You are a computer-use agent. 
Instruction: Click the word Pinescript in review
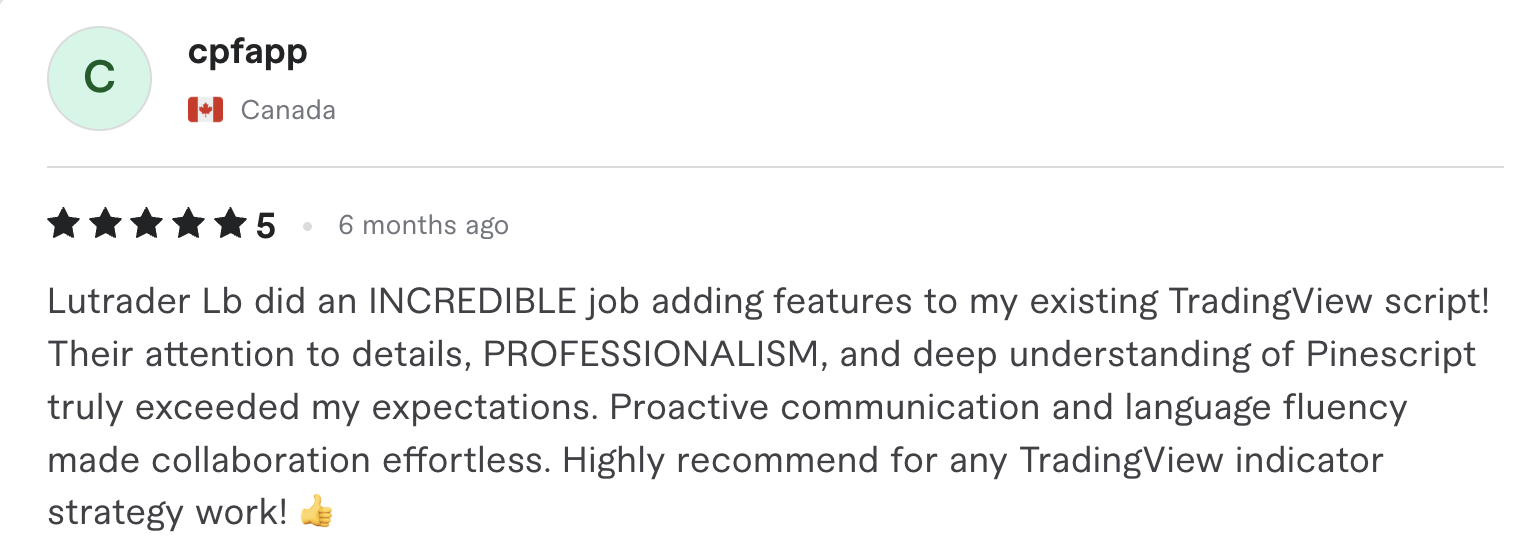coord(1397,354)
